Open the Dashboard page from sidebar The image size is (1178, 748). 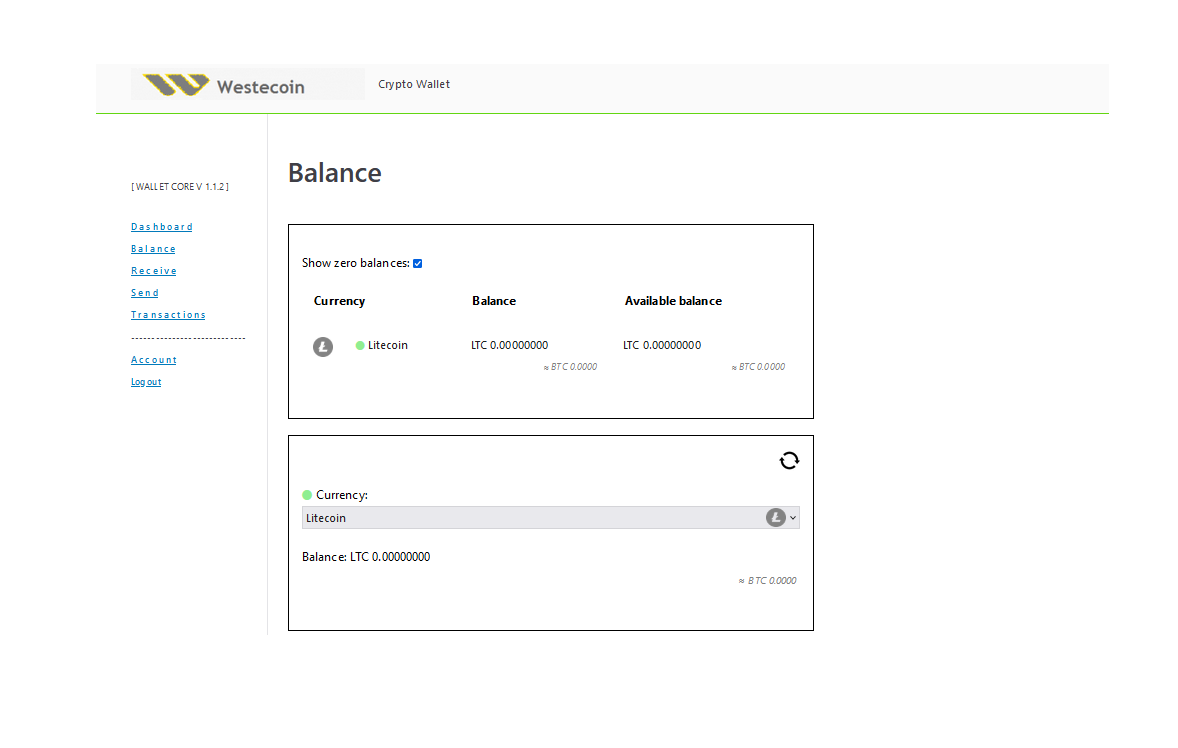162,227
